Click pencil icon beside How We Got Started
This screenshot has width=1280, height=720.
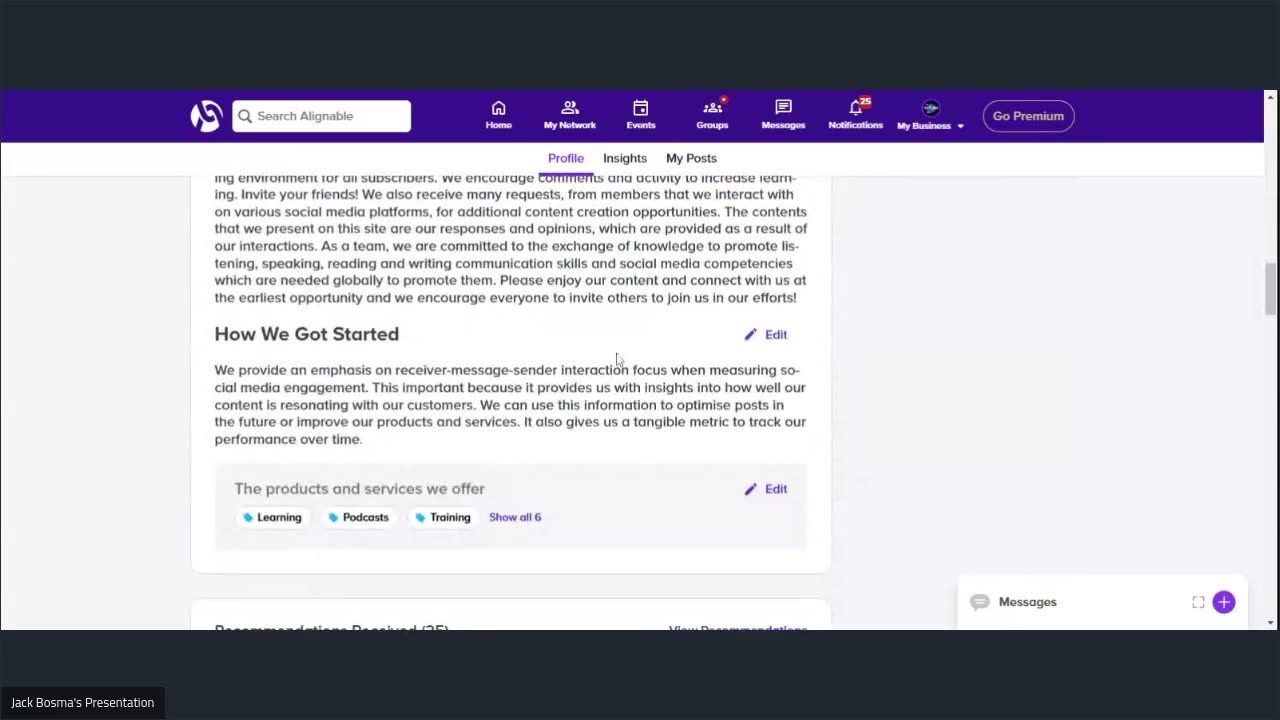pos(751,335)
